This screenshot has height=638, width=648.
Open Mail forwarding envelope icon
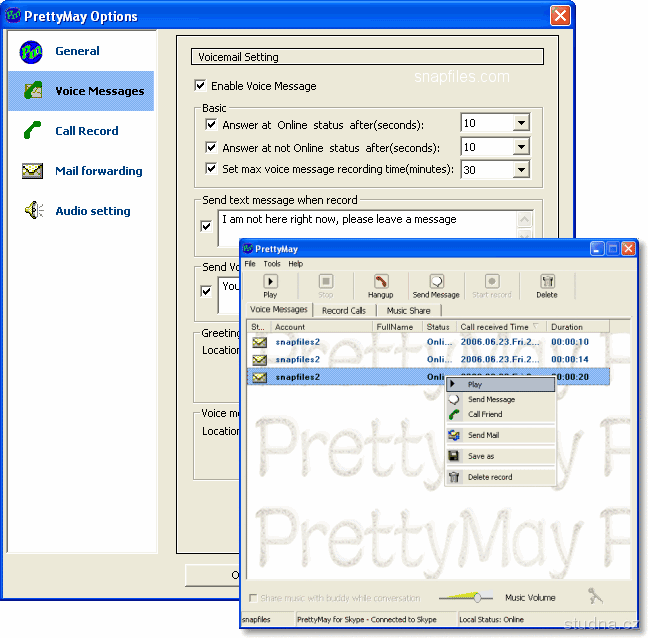pos(32,171)
